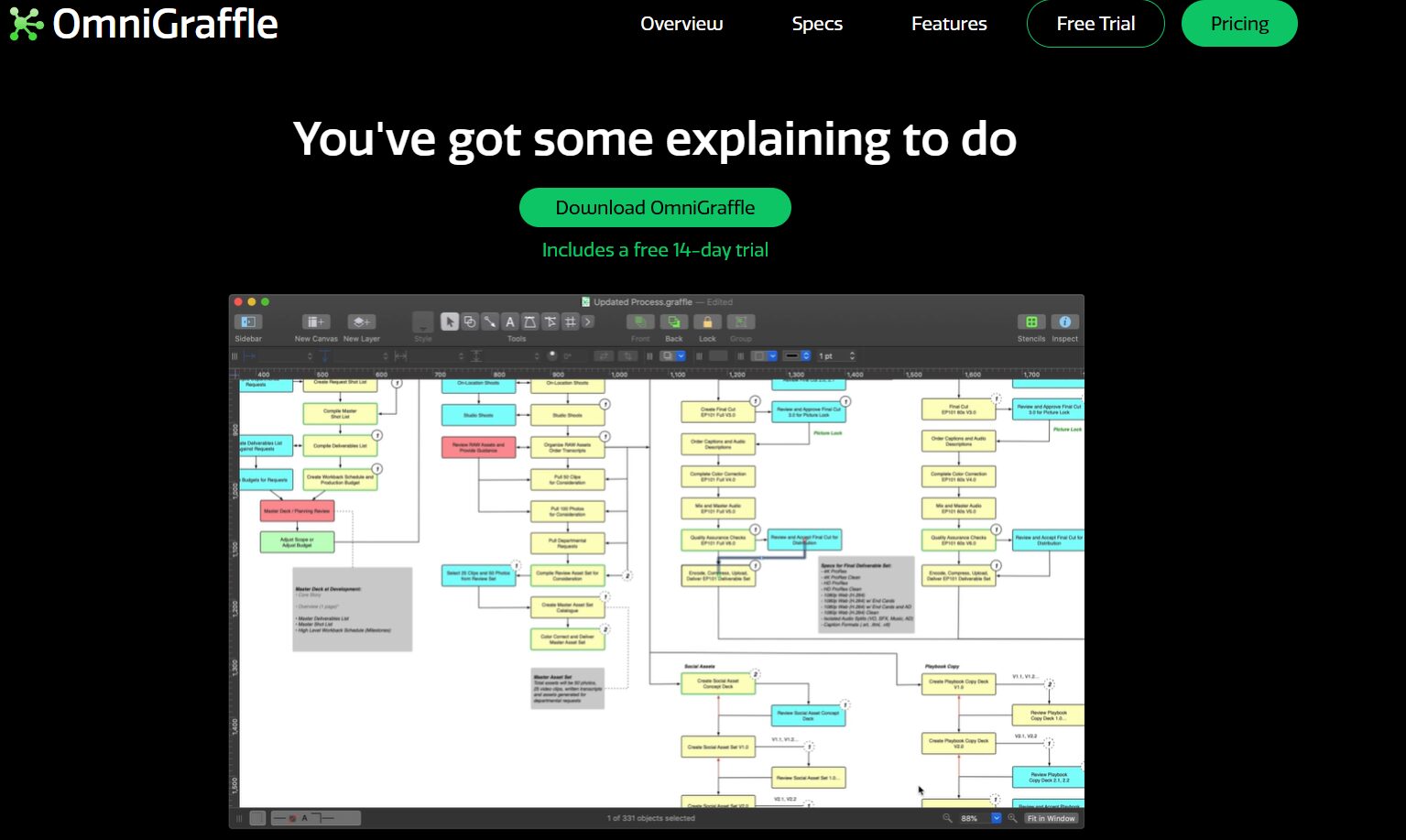This screenshot has height=840, width=1406.
Task: Select the Create Social Asset Concept Deck box
Action: point(718,683)
